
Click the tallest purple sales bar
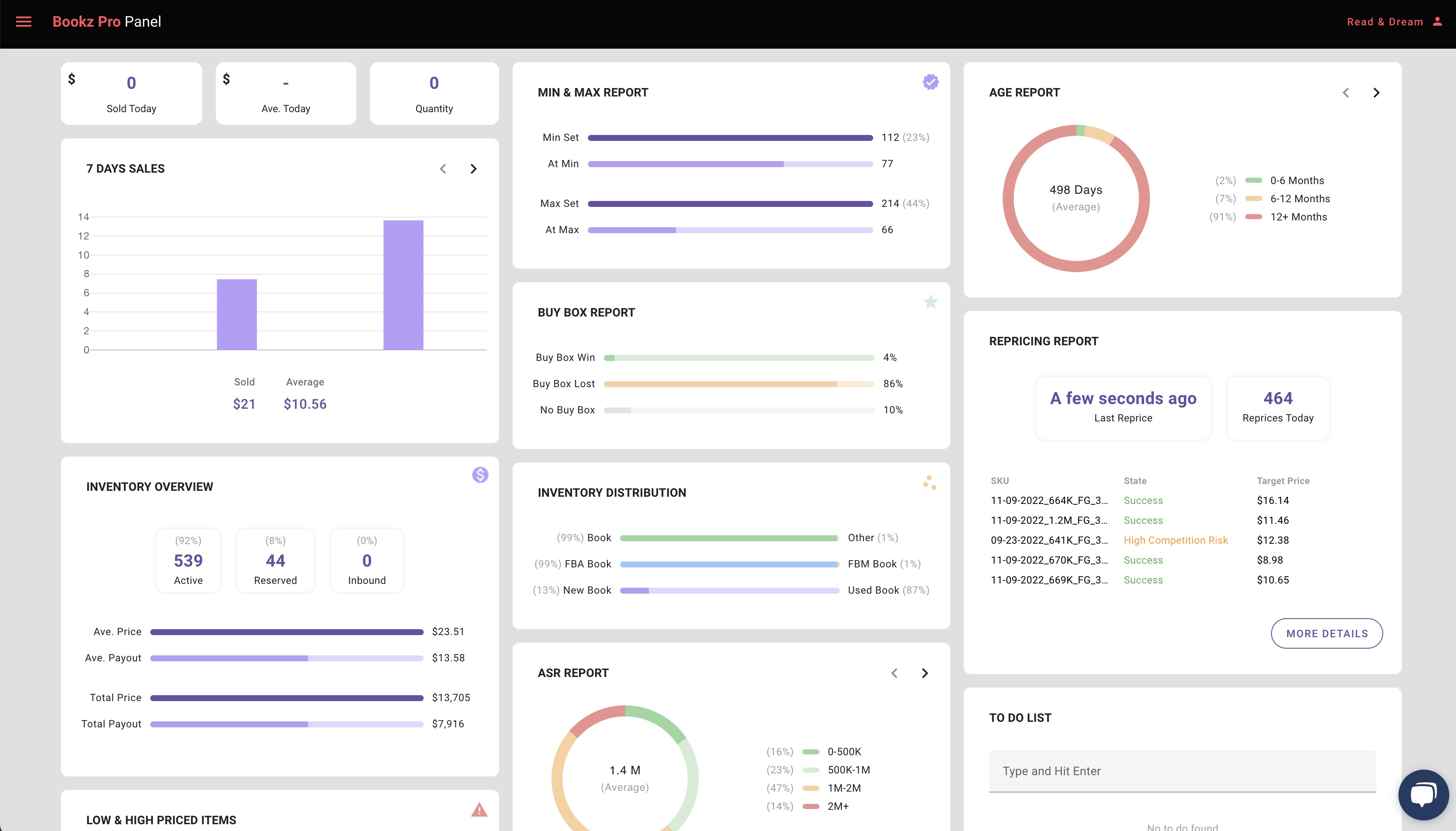403,285
